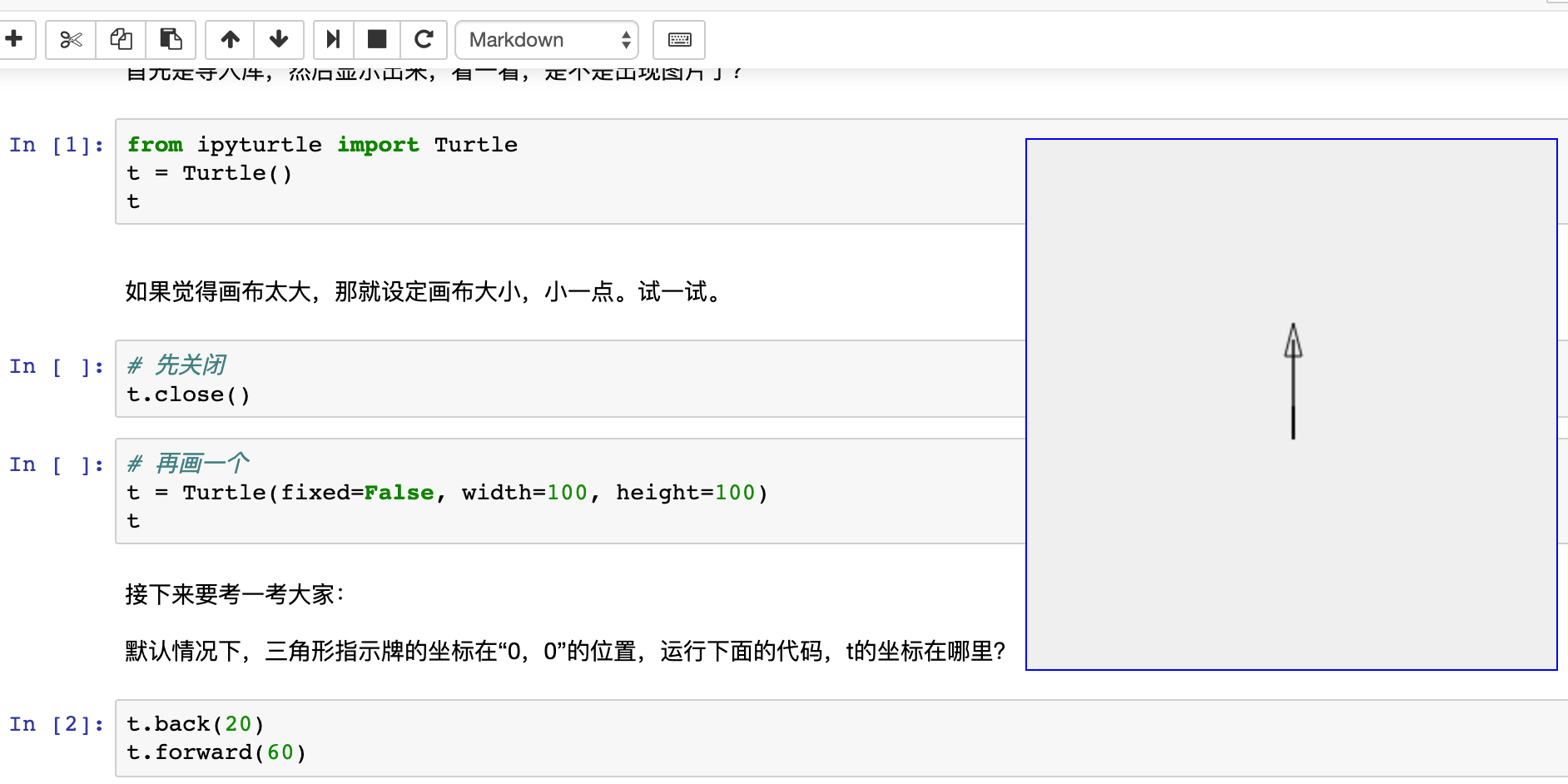Click the comment # 先关闭
The height and width of the screenshot is (784, 1568).
point(176,365)
